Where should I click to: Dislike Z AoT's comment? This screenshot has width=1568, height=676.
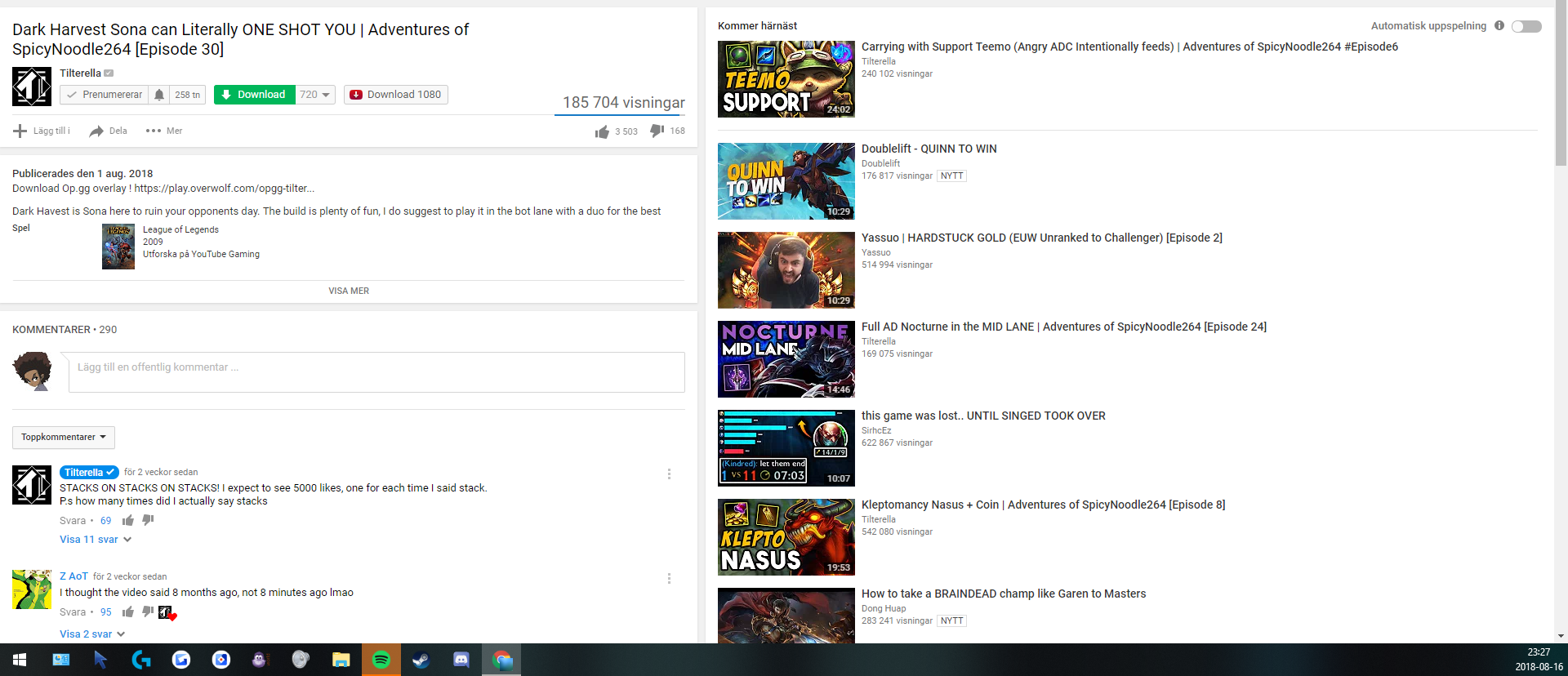148,612
